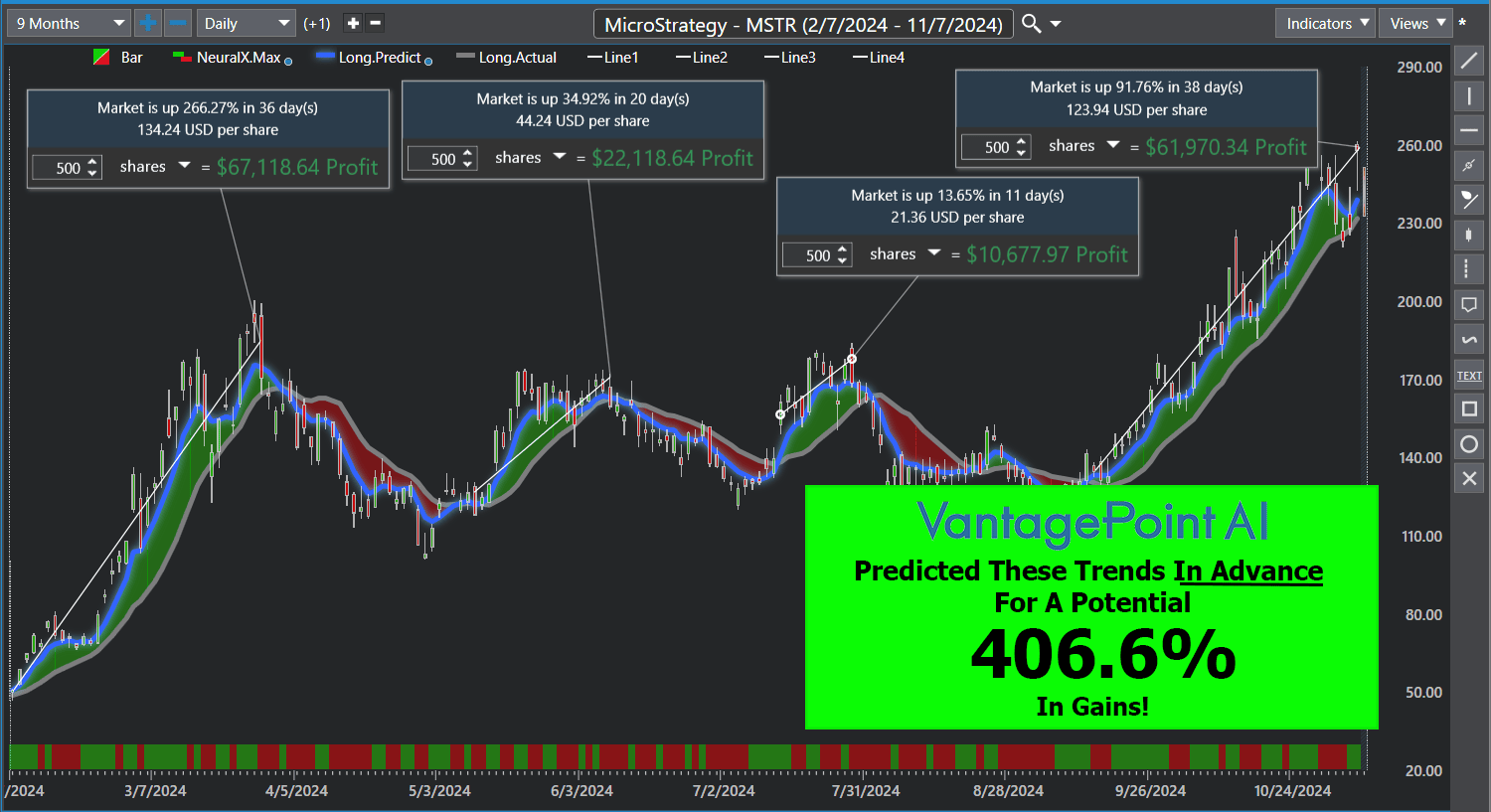Toggle the Long.Predict indicator legend
This screenshot has width=1491, height=812.
pyautogui.click(x=378, y=58)
